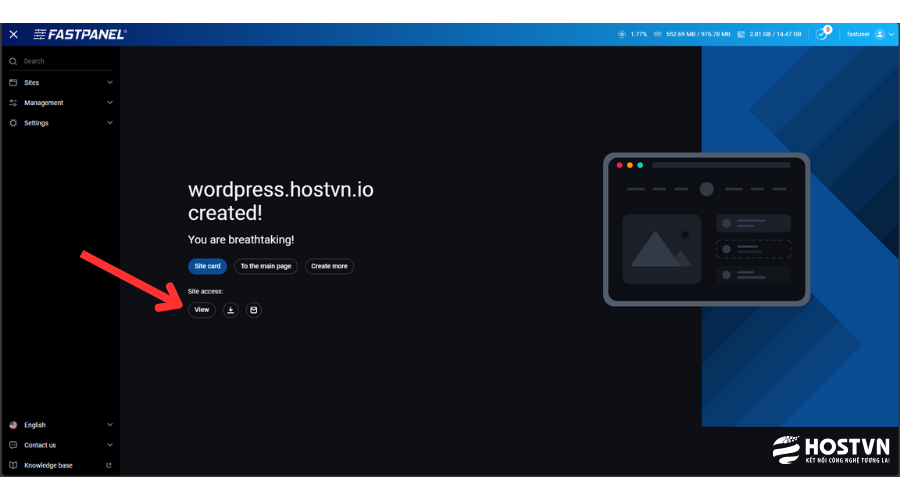Click the fastuser username

click(858, 34)
